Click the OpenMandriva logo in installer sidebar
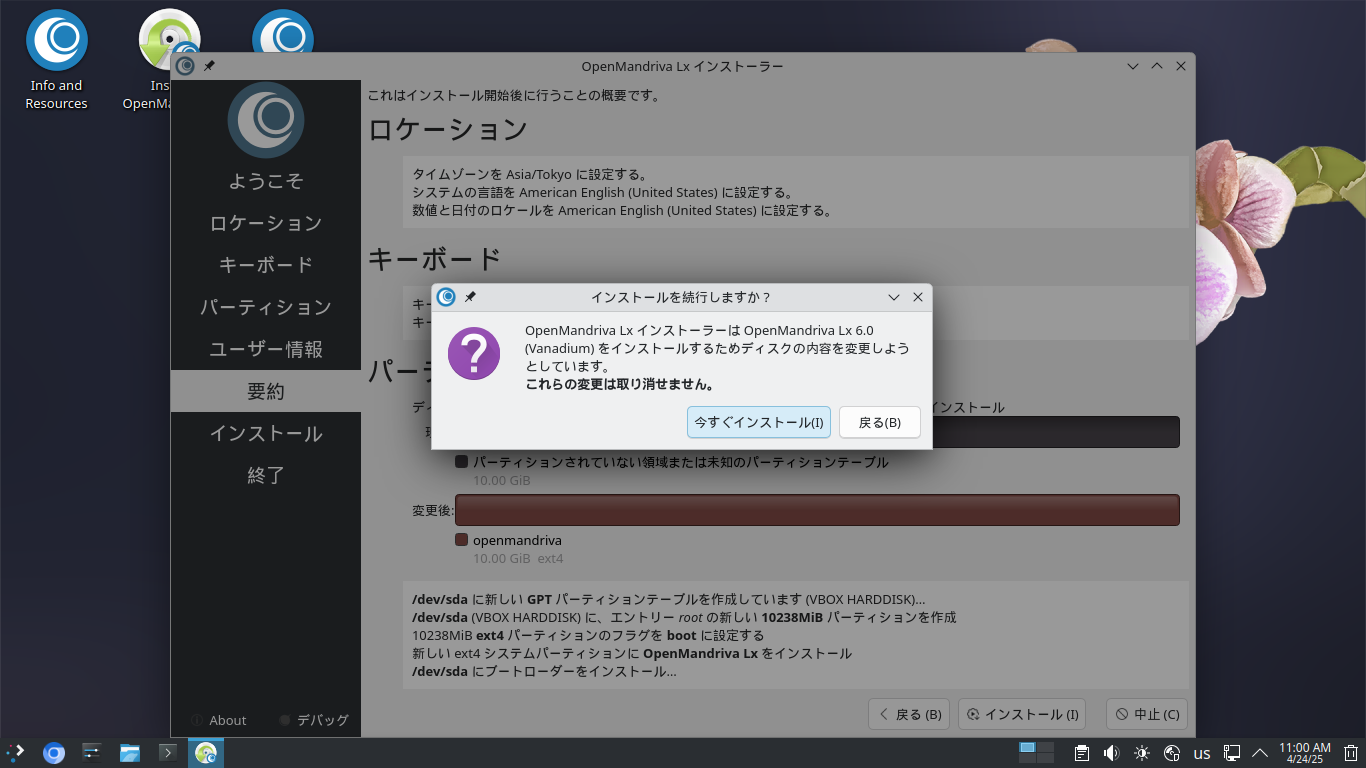Viewport: 1366px width, 768px height. point(266,120)
